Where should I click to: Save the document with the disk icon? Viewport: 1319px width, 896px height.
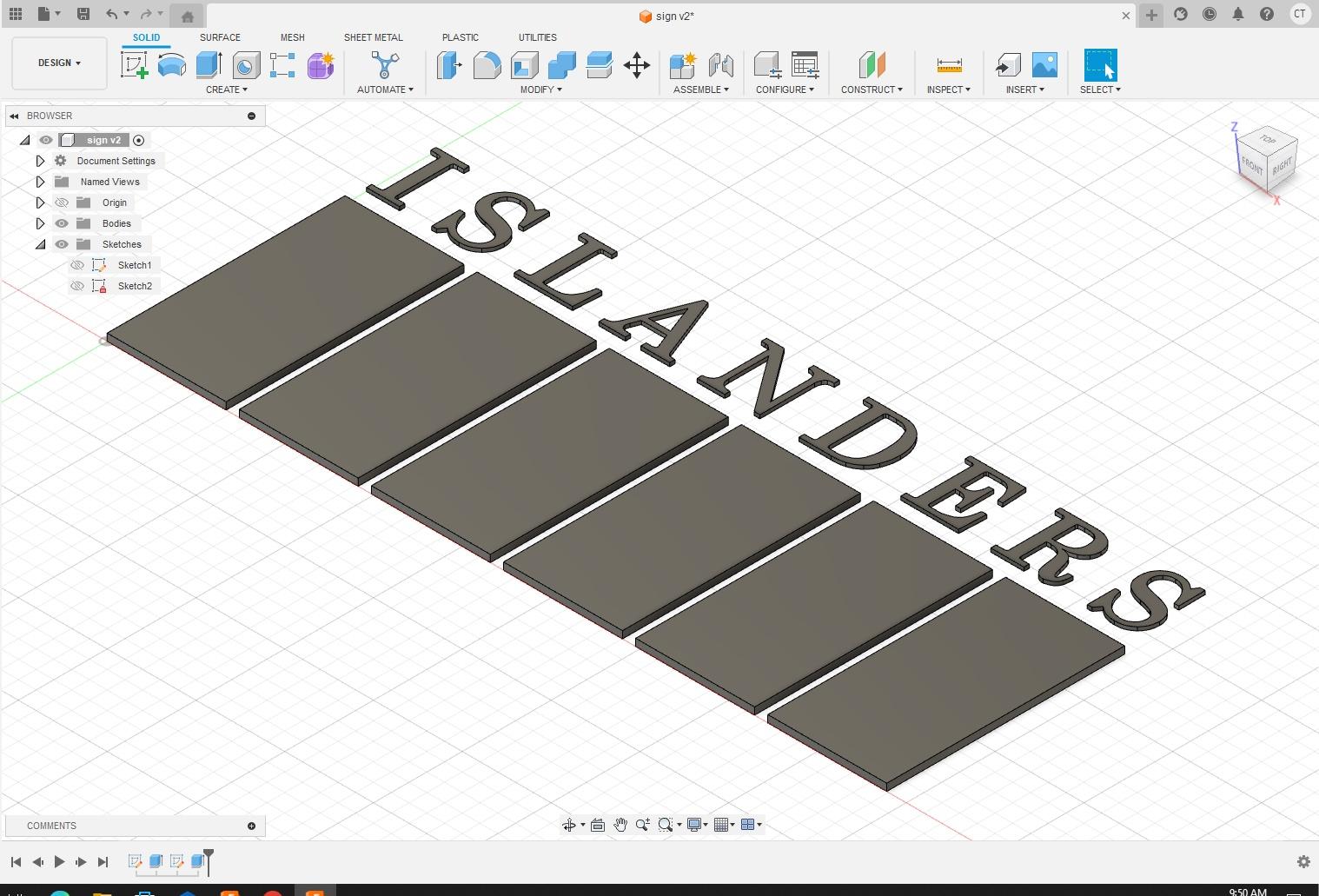point(83,14)
